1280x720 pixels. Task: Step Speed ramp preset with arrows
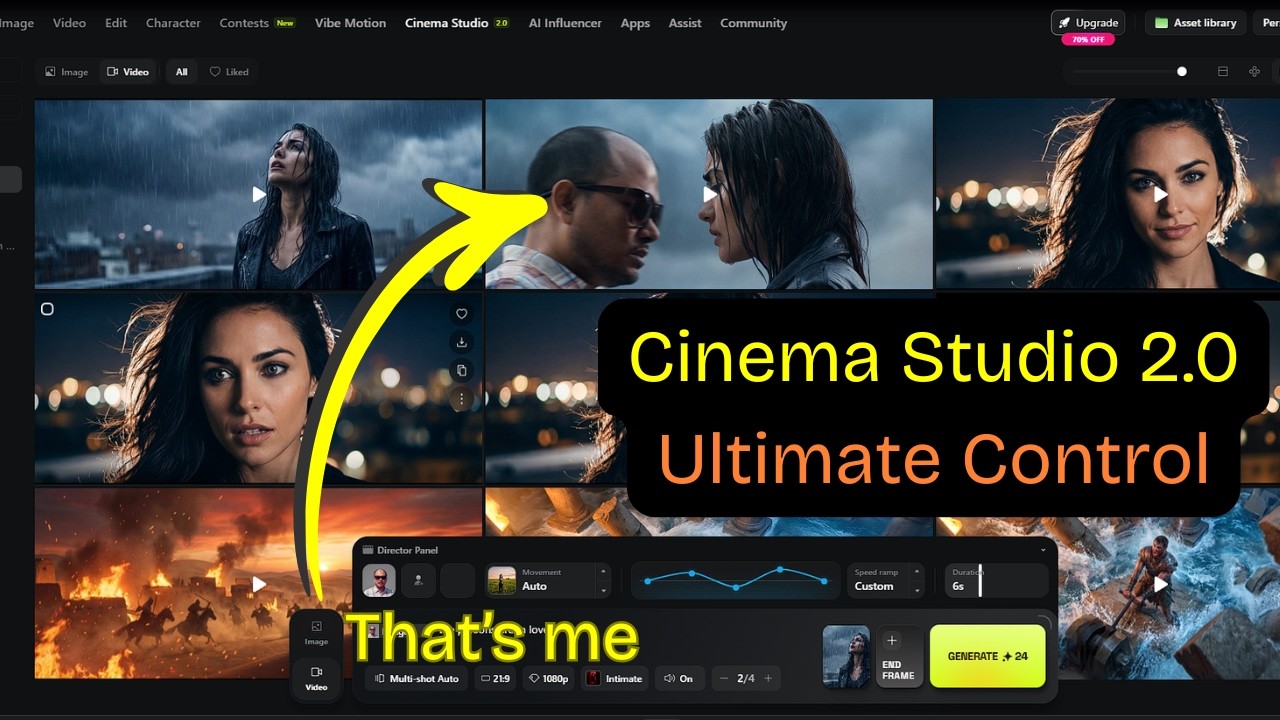click(917, 581)
